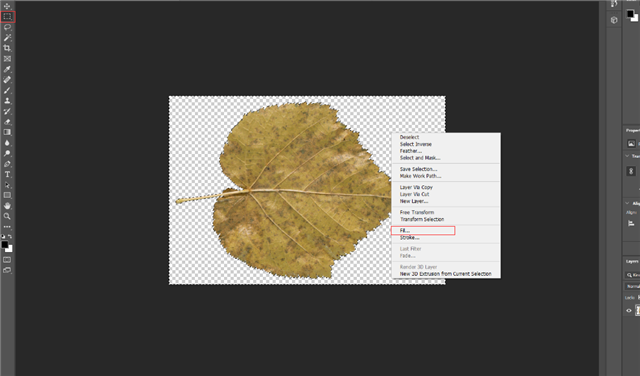Collapse the Transform section in Properties
Screen dimensions: 640x376
click(628, 156)
